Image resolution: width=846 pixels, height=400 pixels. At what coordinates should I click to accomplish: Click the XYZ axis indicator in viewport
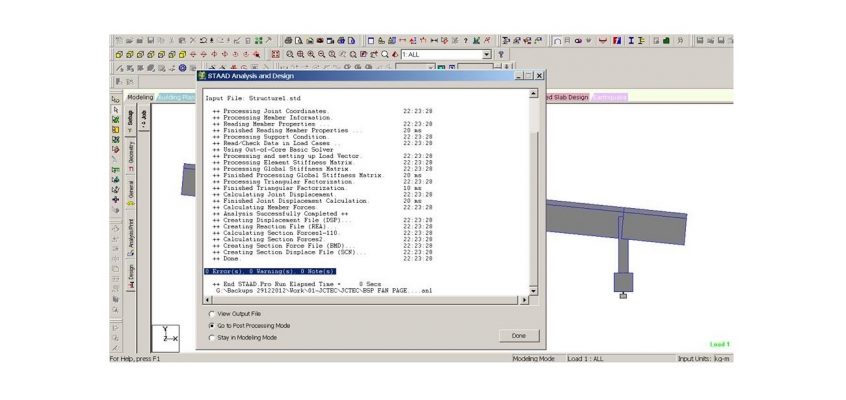(166, 338)
